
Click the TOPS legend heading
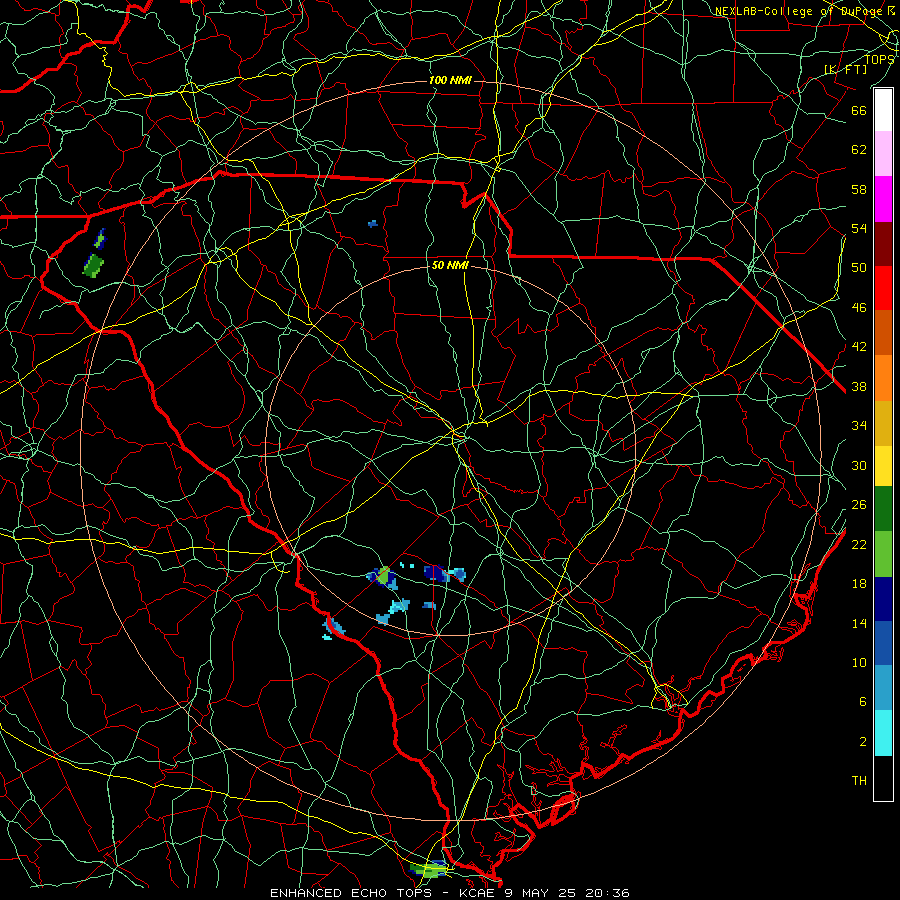tap(879, 59)
